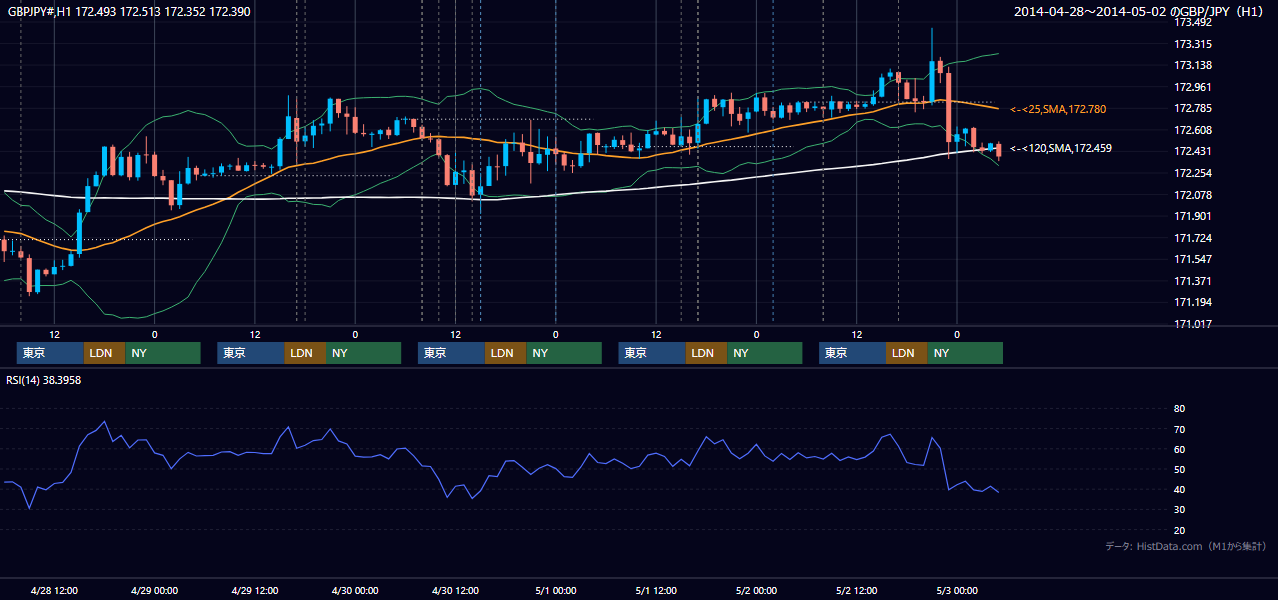Click the RSI scale value 50
Screen dimensions: 1278x600
pyautogui.click(x=1179, y=469)
